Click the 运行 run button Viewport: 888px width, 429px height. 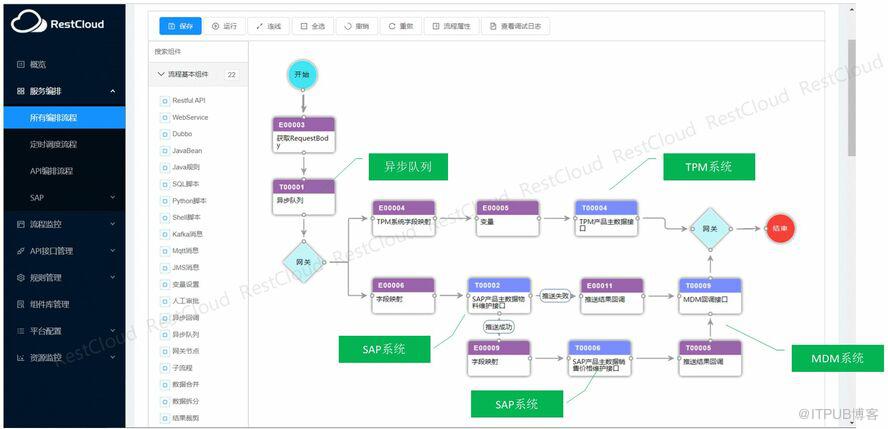pyautogui.click(x=224, y=26)
